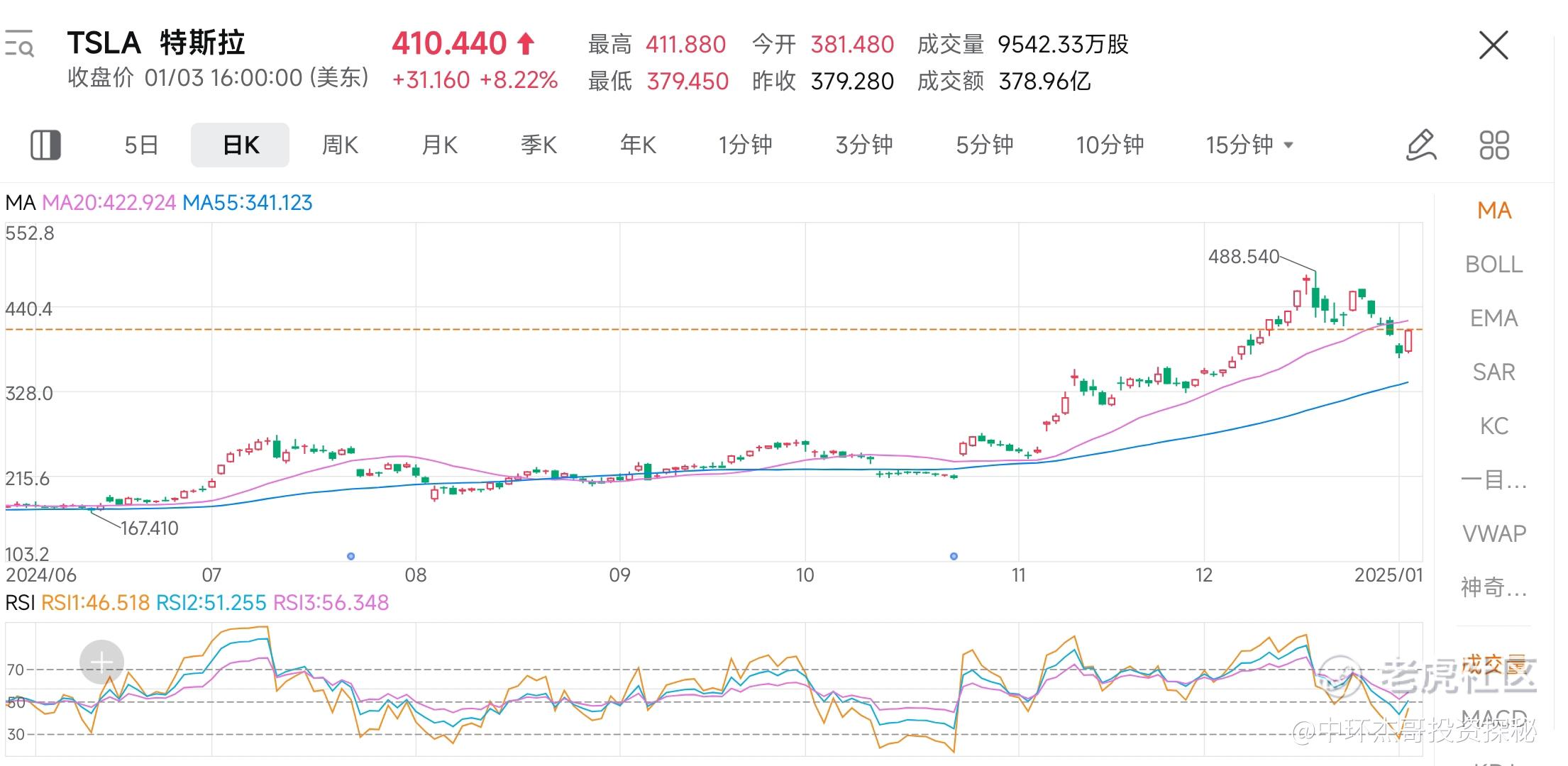Enable the SAR indicator
The width and height of the screenshot is (1568, 766).
(1494, 372)
